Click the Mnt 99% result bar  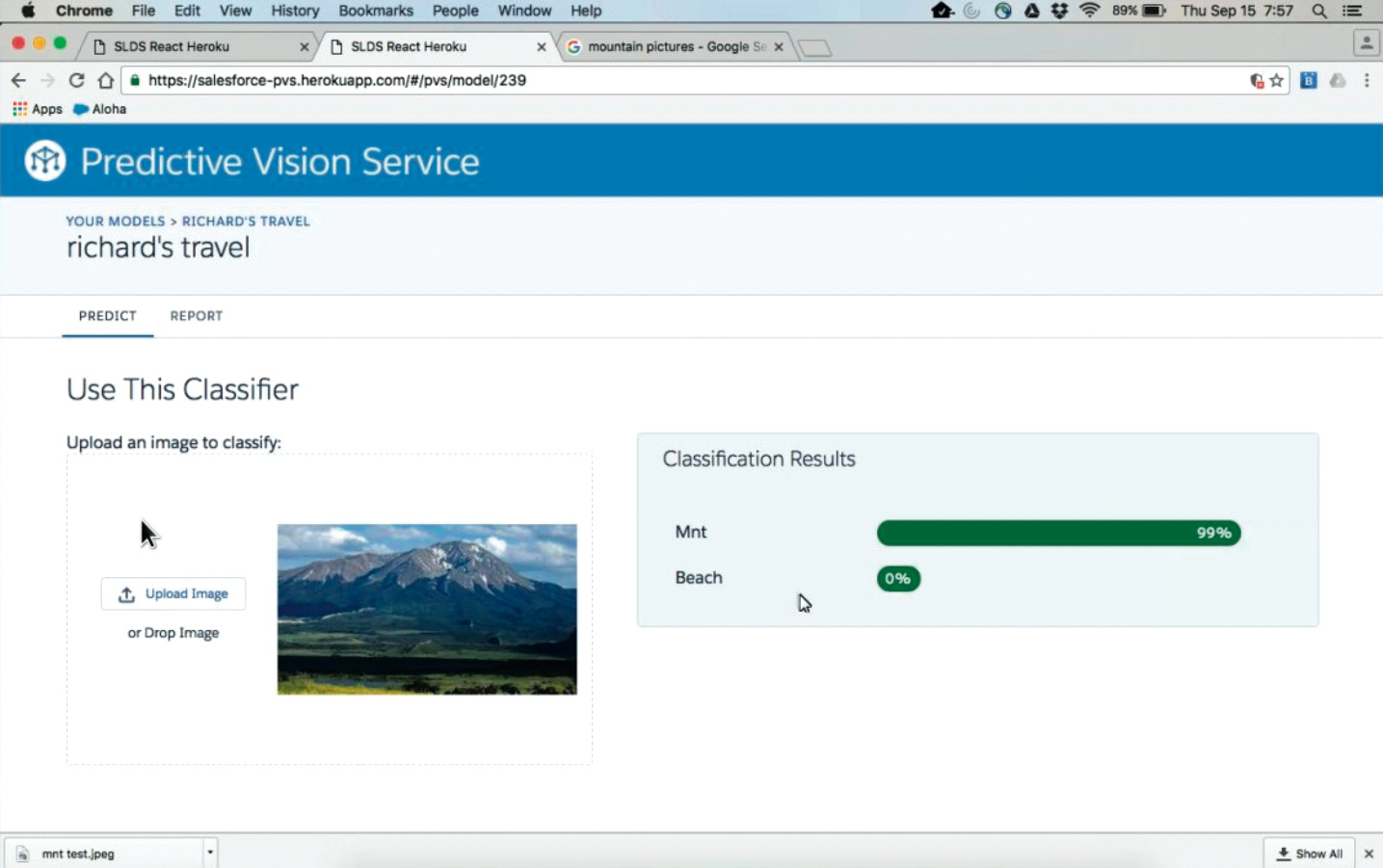(1058, 533)
